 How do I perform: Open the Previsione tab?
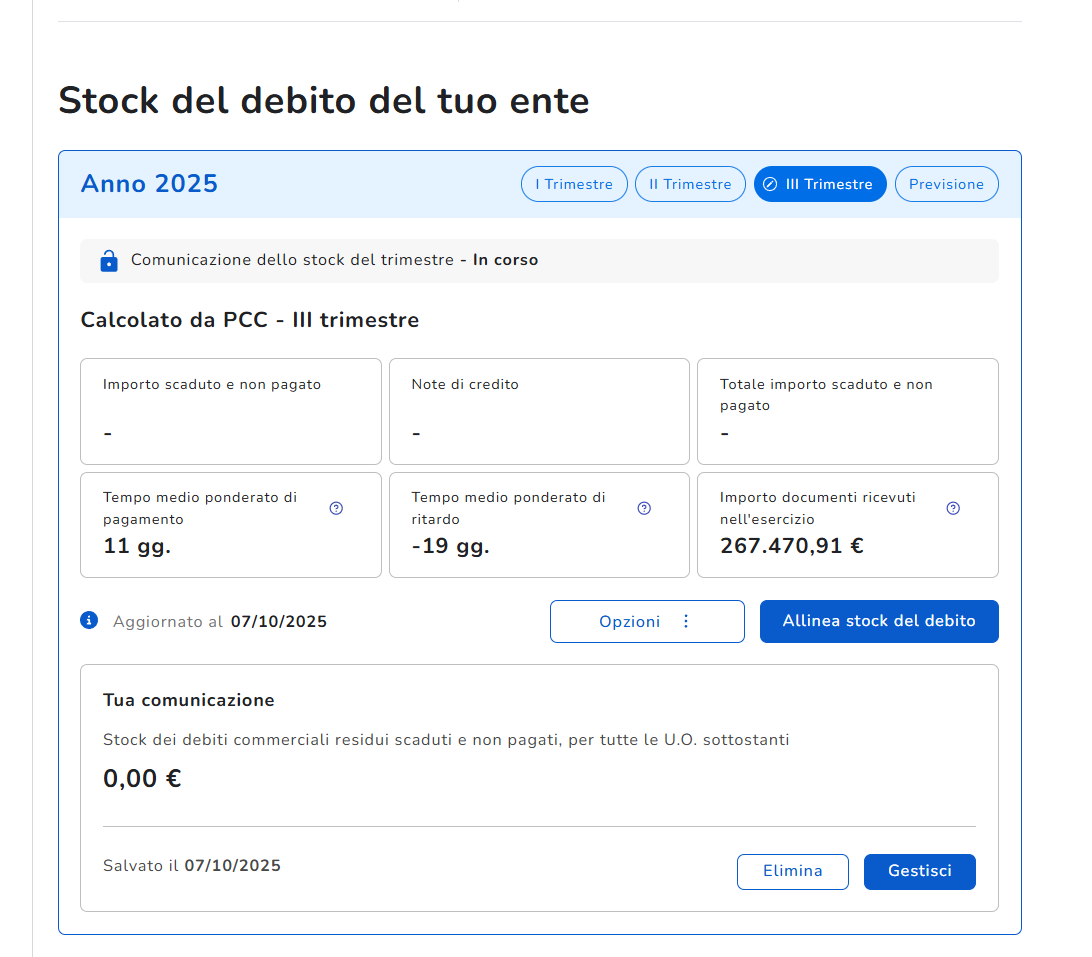coord(946,184)
